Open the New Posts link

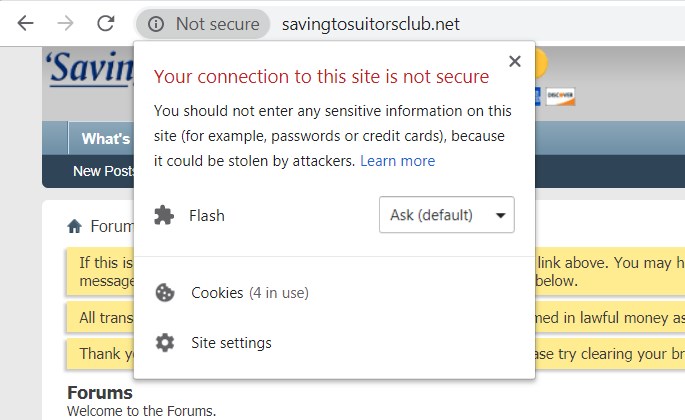pyautogui.click(x=103, y=171)
